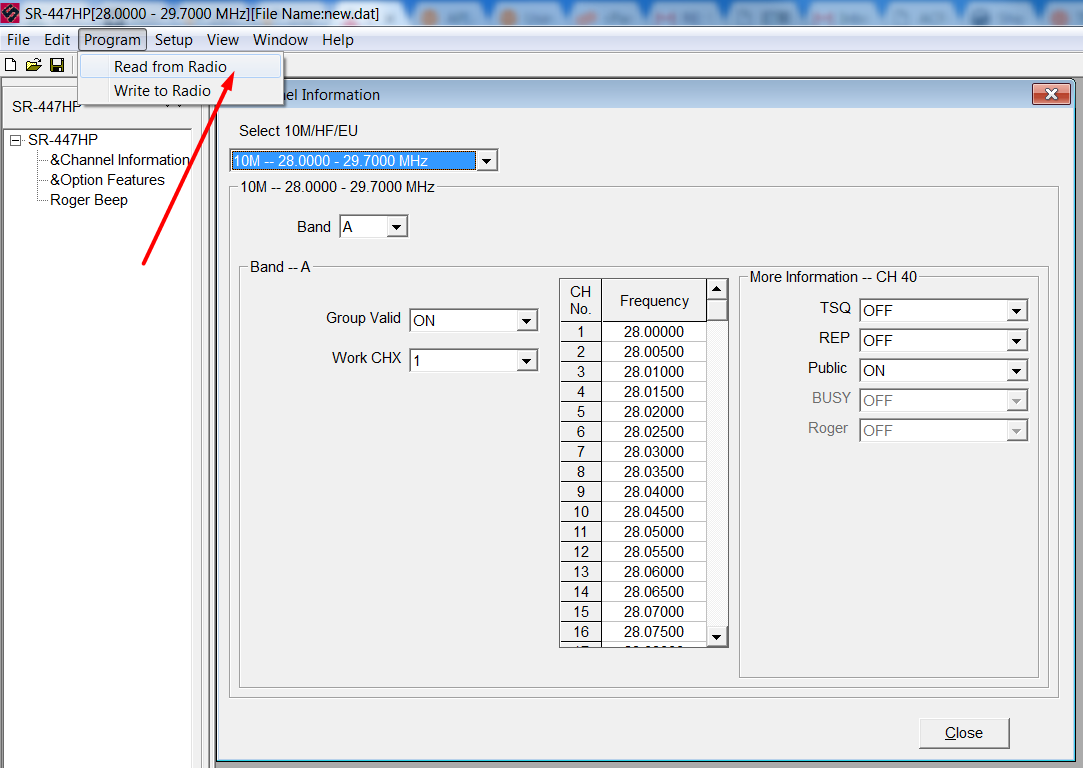Click the Close button in dialog
The height and width of the screenshot is (768, 1083).
coord(964,733)
